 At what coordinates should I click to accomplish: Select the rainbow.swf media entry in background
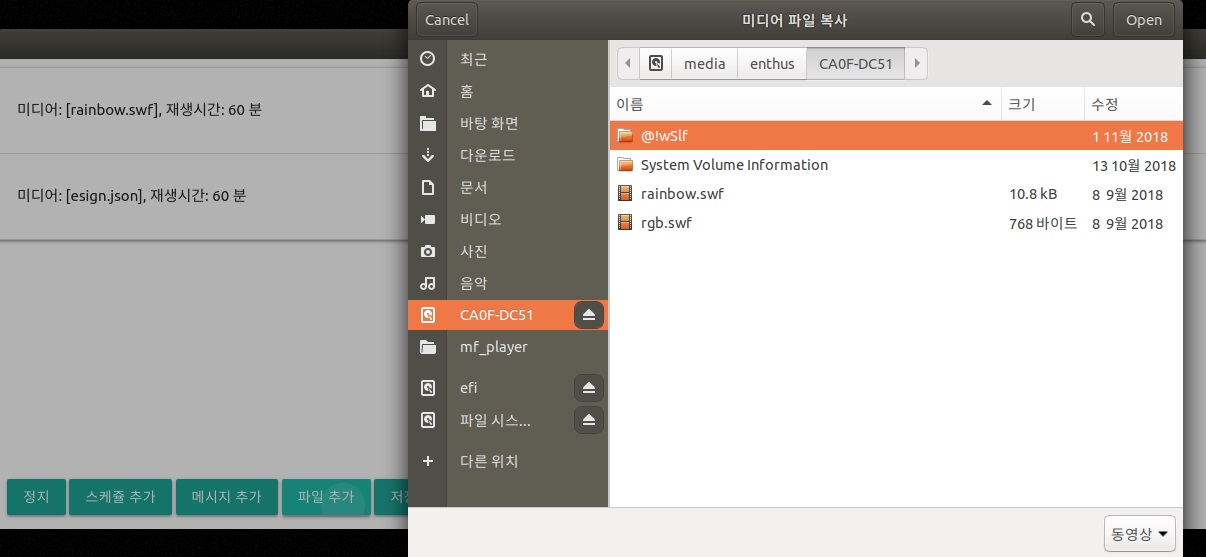tap(204, 110)
